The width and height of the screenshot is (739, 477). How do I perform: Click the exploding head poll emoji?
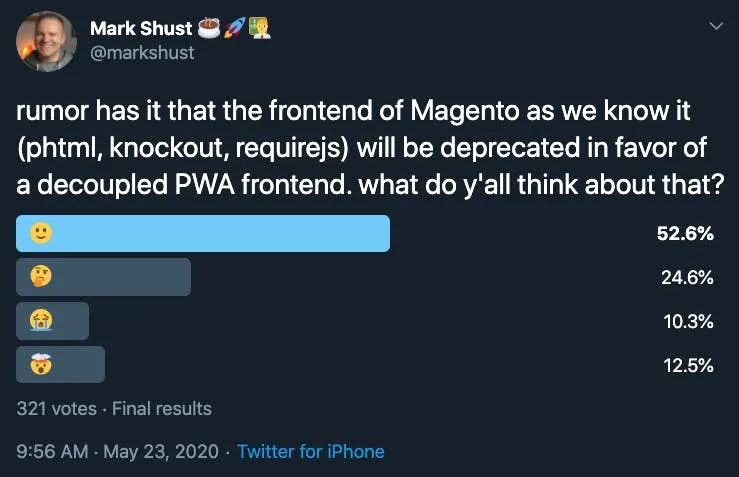(x=41, y=365)
